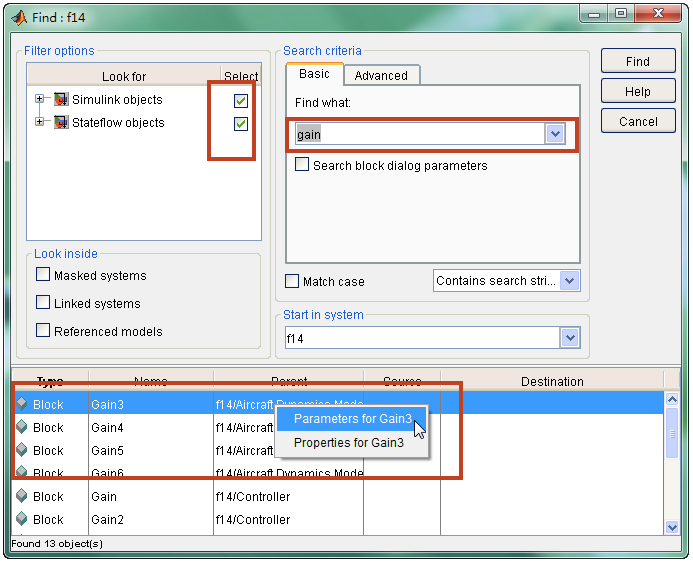The image size is (693, 565).
Task: Switch to the Basic tab
Action: tap(314, 74)
